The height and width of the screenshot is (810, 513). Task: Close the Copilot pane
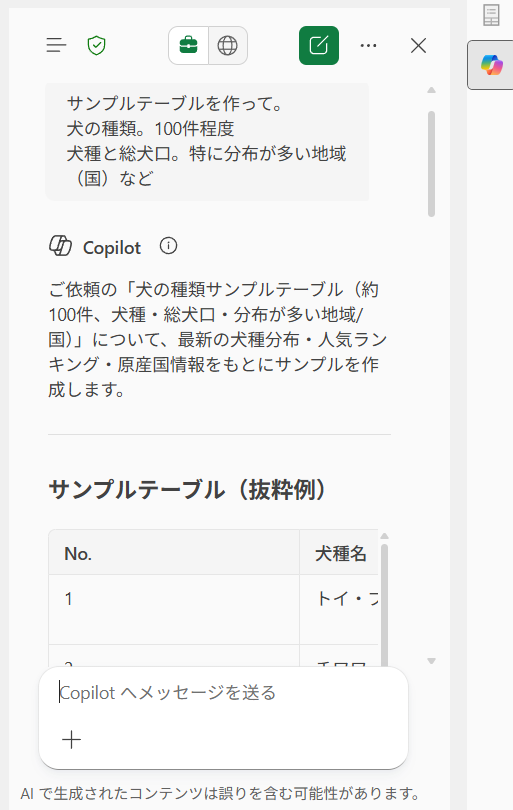pyautogui.click(x=418, y=45)
